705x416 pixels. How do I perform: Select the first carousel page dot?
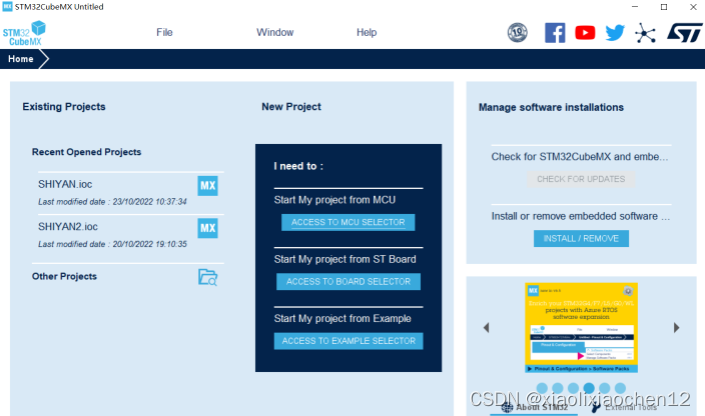[542, 388]
